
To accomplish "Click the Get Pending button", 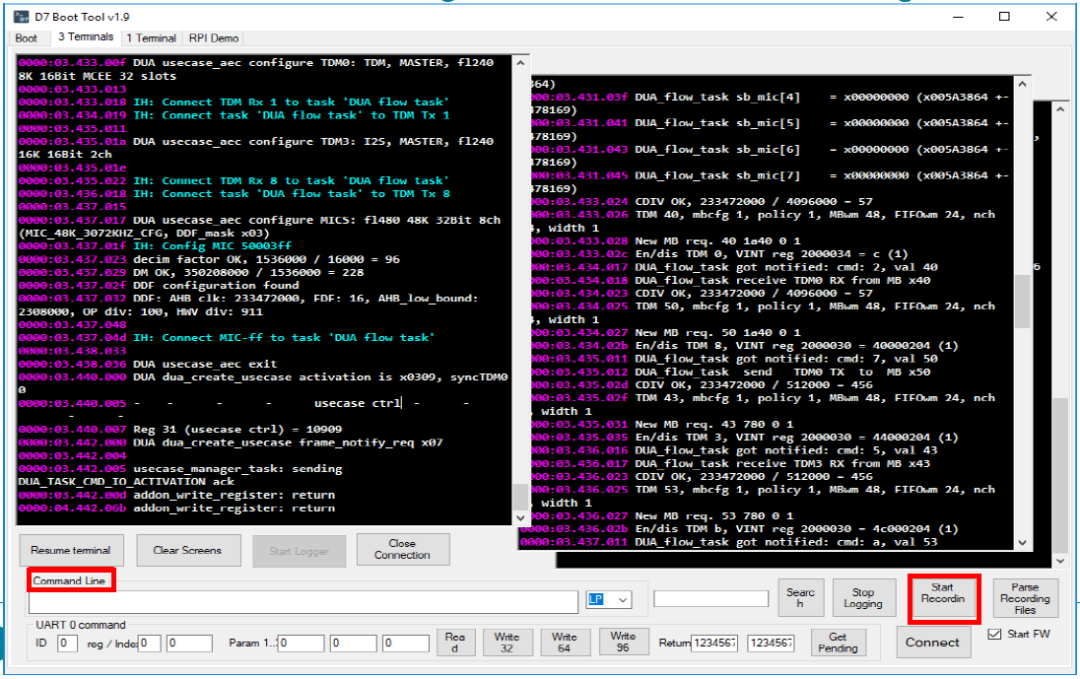I will click(838, 643).
